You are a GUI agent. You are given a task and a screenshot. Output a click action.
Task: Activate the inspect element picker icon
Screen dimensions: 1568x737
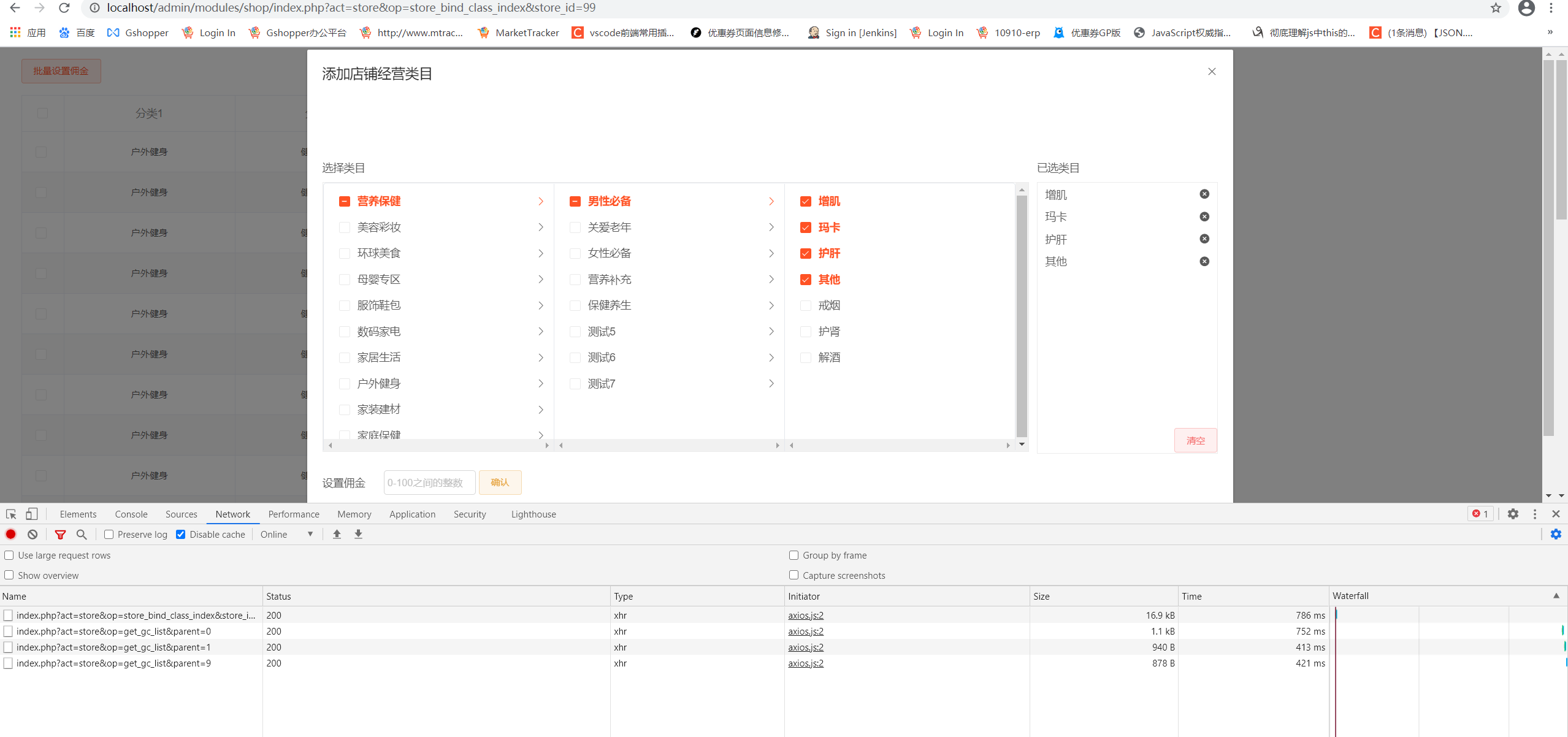coord(11,514)
